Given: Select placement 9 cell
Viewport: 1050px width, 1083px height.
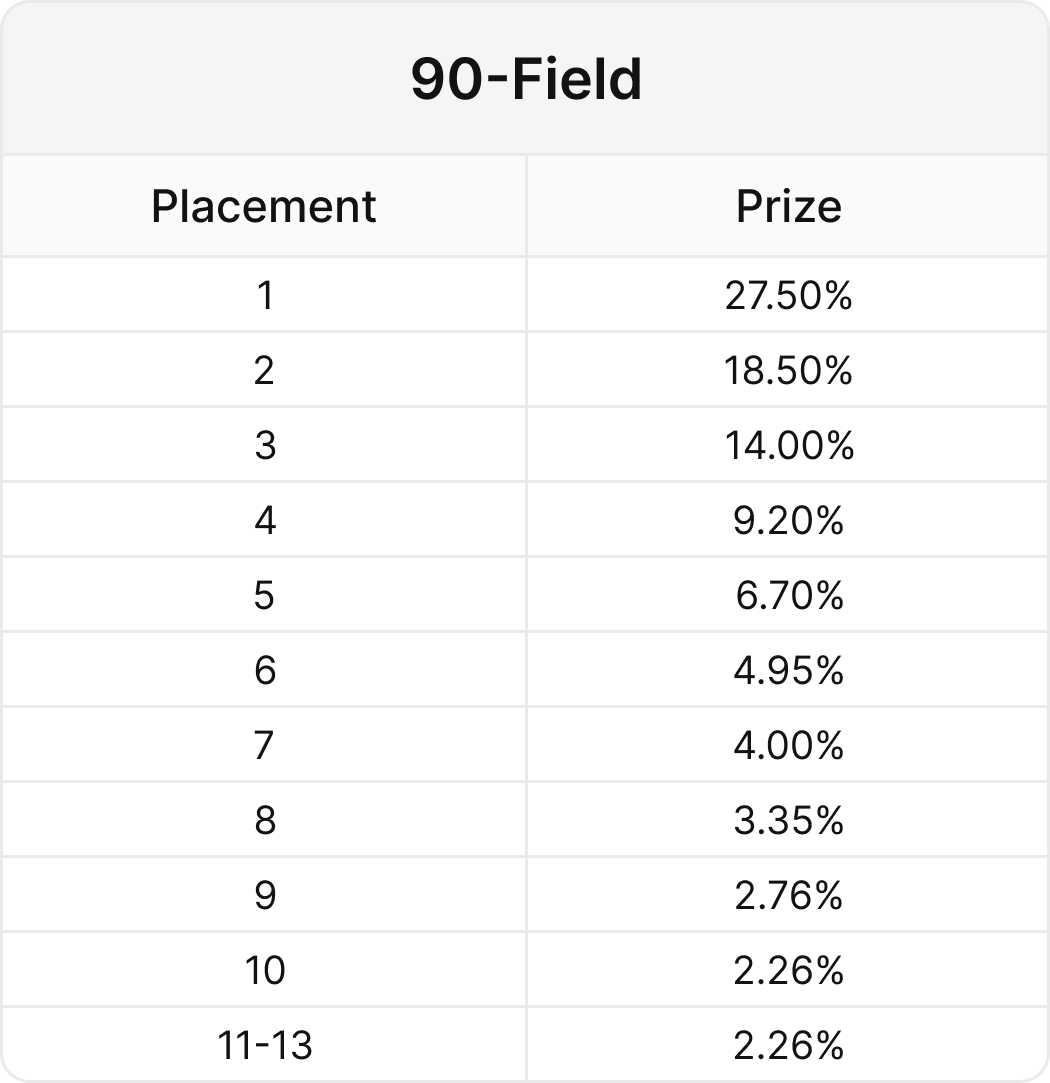Looking at the screenshot, I should coord(264,894).
